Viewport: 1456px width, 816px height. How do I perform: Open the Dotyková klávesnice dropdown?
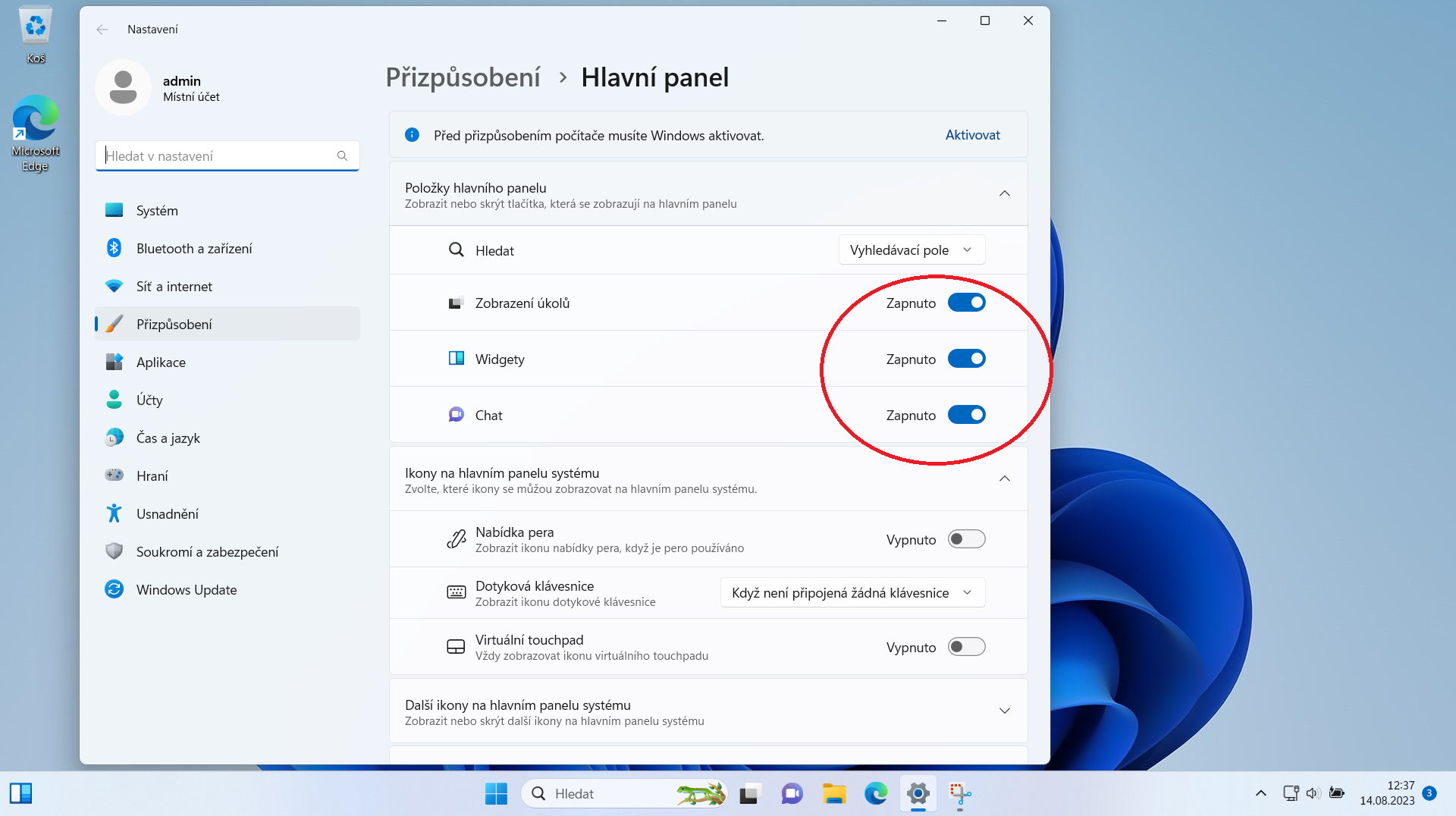pyautogui.click(x=852, y=593)
